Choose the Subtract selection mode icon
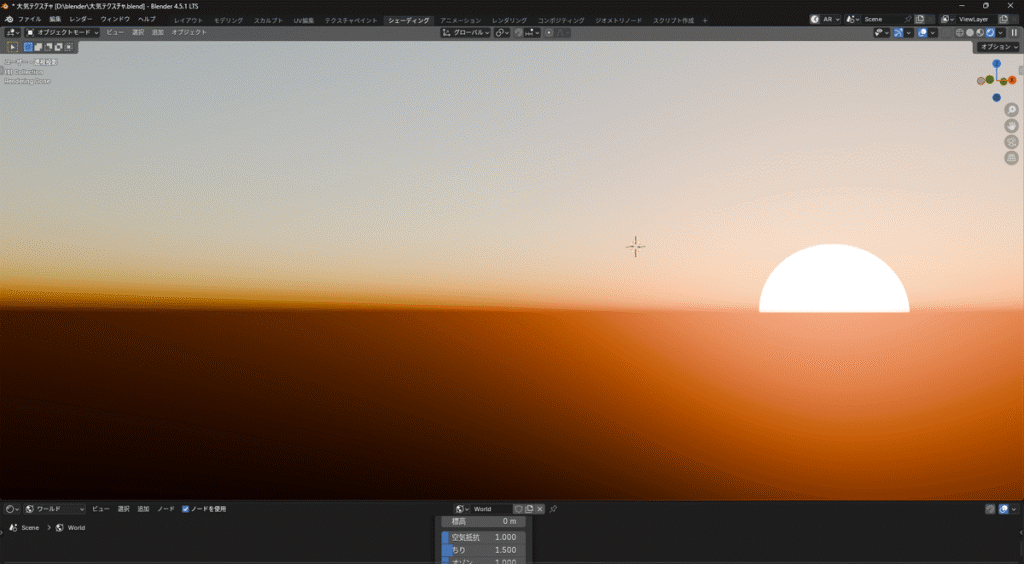 48,47
